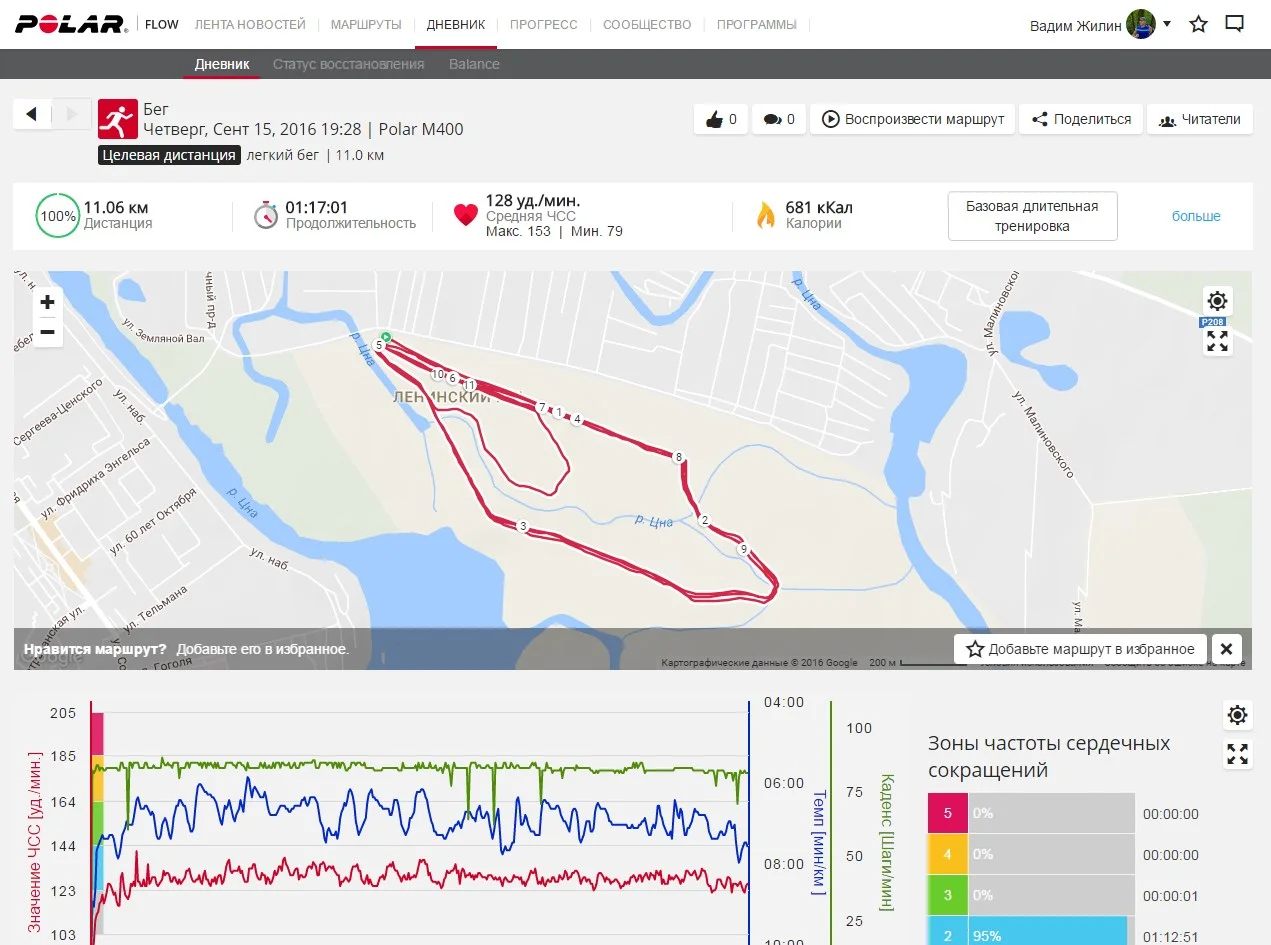Switch to Статус восстановления tab
1271x945 pixels.
pyautogui.click(x=349, y=64)
